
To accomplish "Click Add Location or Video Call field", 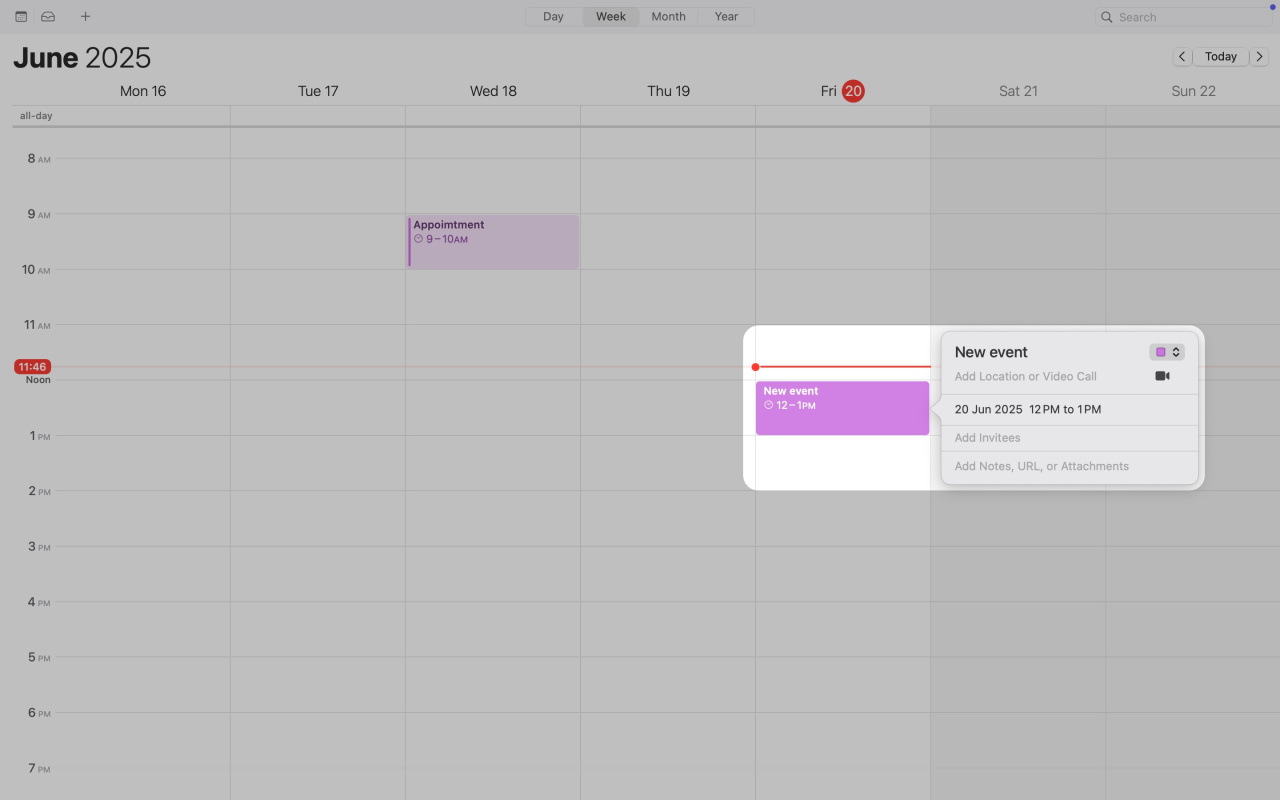I will pyautogui.click(x=1025, y=377).
